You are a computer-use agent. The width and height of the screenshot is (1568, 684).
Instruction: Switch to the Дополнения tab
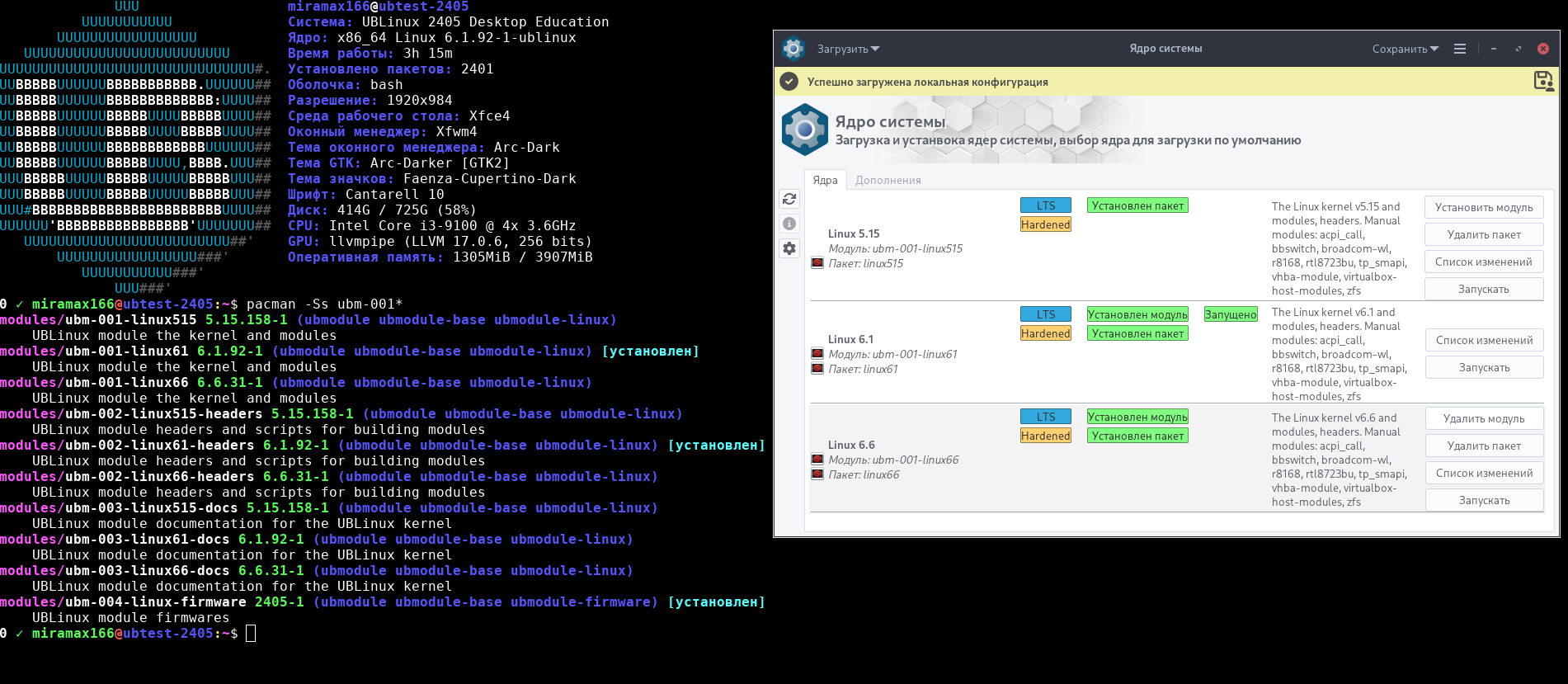click(x=888, y=180)
